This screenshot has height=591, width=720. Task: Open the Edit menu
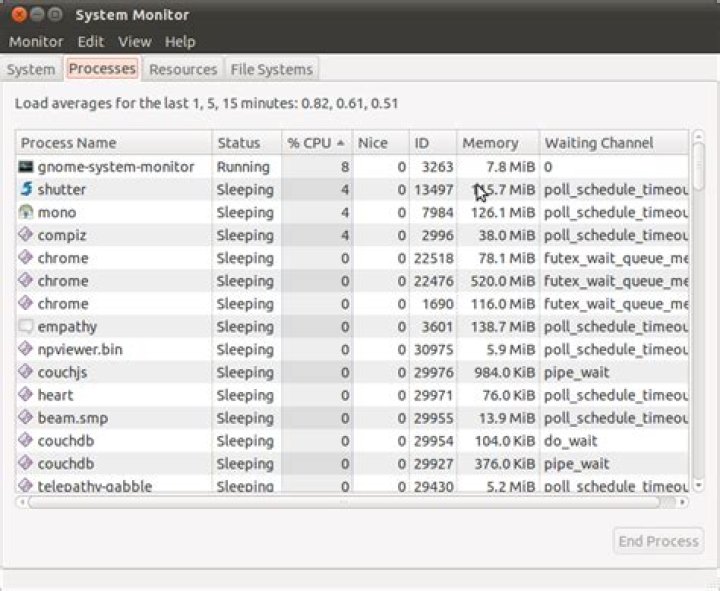[91, 42]
